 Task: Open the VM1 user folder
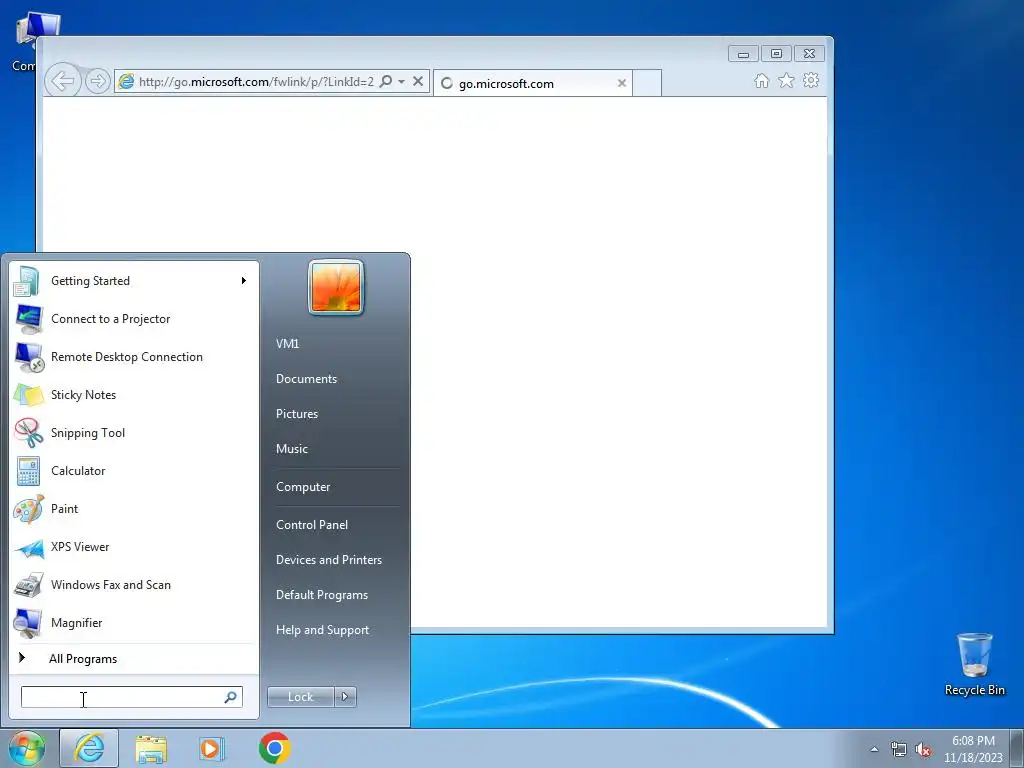coord(287,344)
